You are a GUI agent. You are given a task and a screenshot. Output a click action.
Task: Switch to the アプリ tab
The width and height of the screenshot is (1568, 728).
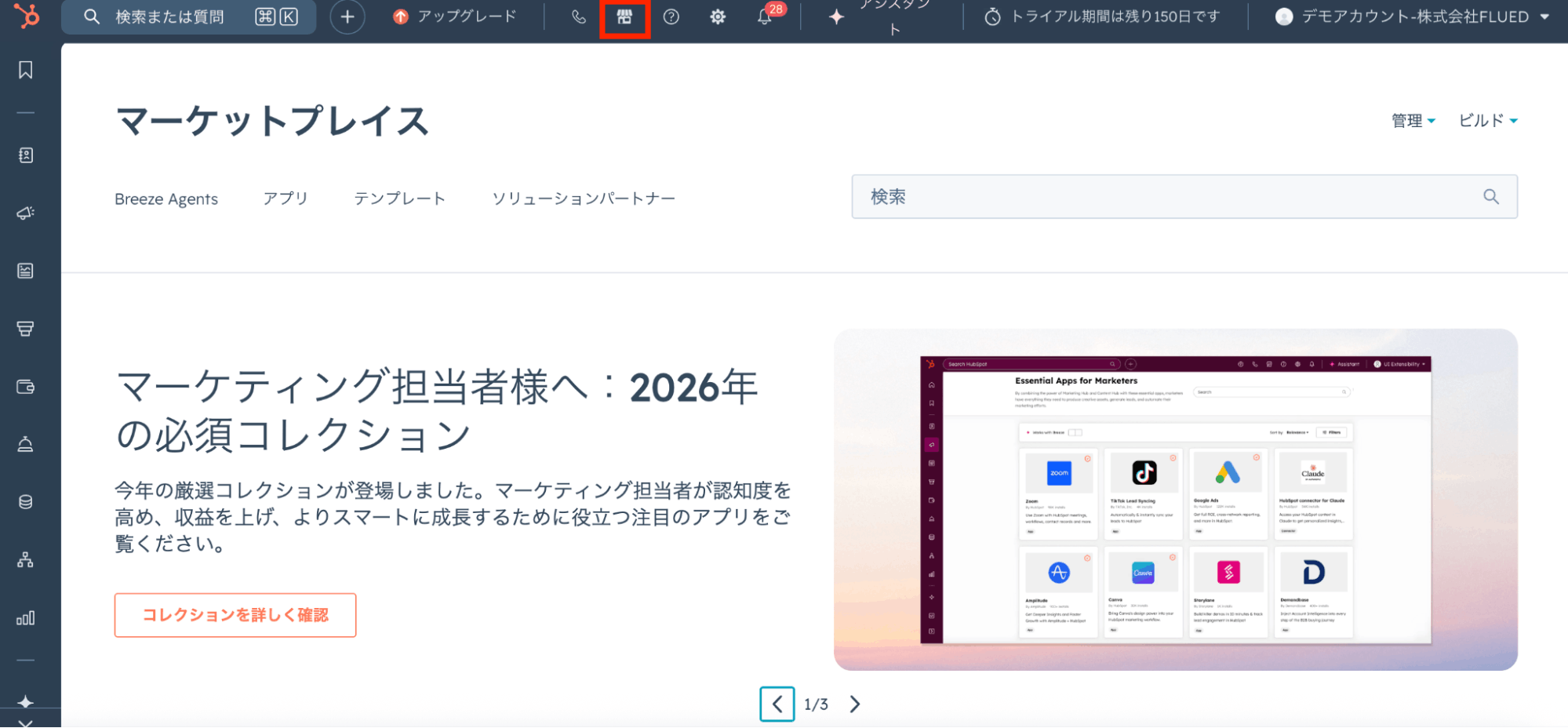pyautogui.click(x=286, y=199)
